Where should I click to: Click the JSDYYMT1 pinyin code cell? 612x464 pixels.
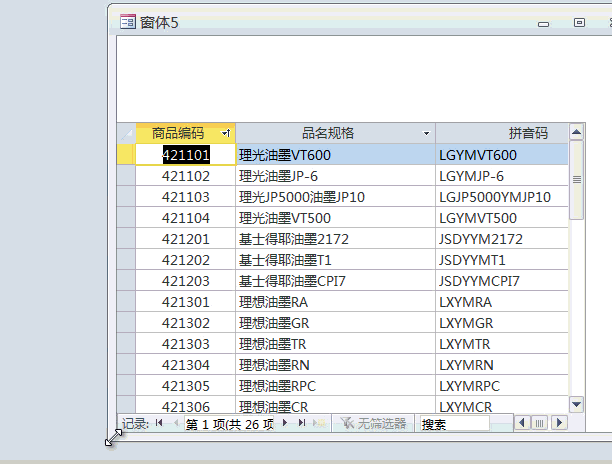pyautogui.click(x=502, y=260)
